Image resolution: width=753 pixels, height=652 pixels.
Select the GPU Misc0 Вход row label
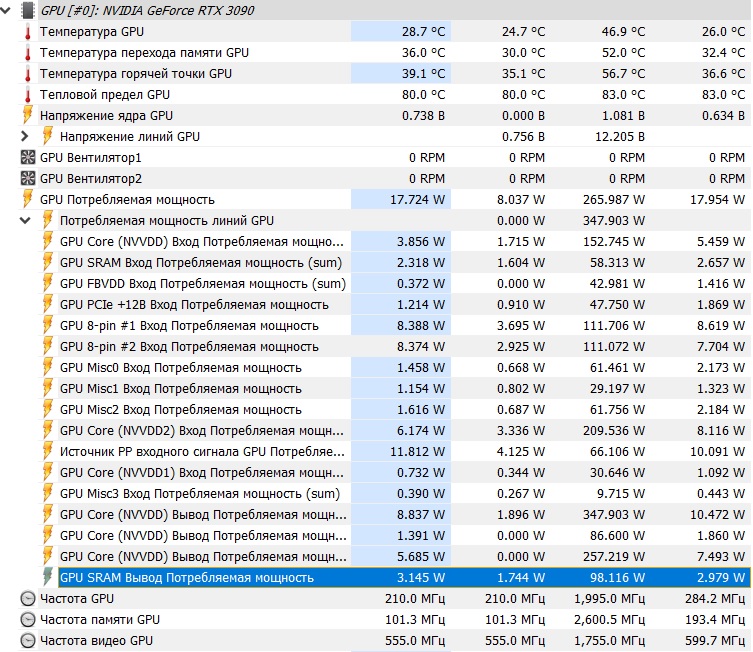pyautogui.click(x=181, y=368)
